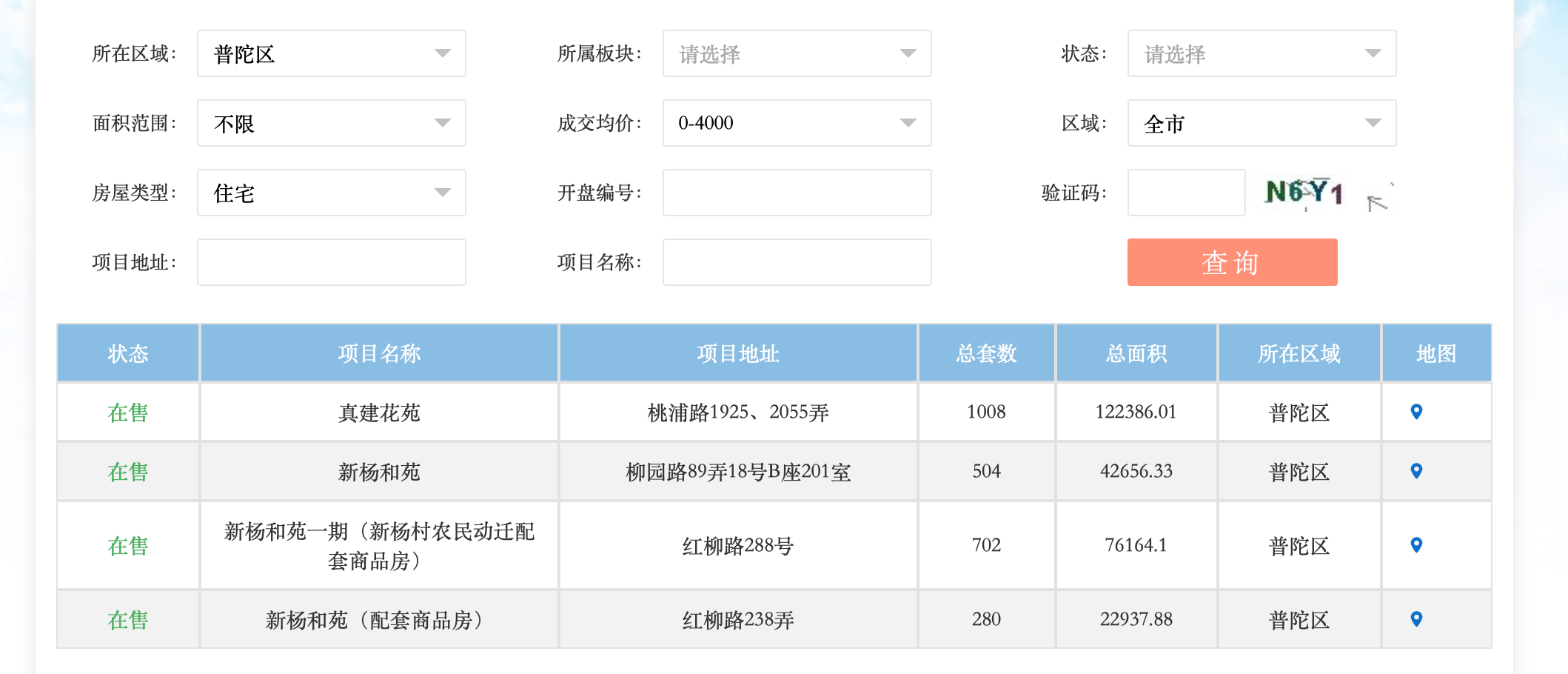1568x674 pixels.
Task: Click map pin for 柳园路89弄 row
Action: click(x=1415, y=471)
